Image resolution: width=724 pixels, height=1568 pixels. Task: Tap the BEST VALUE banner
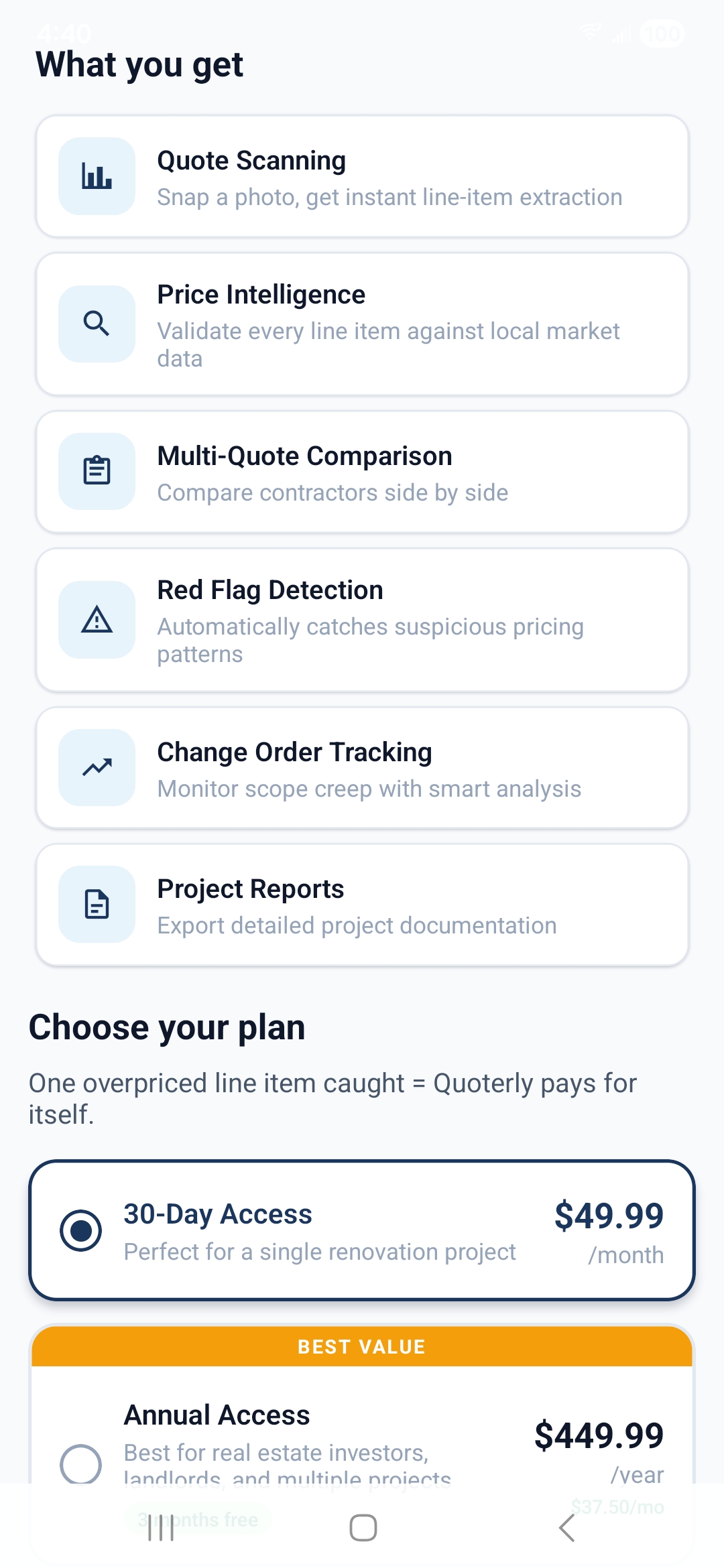click(x=362, y=1346)
